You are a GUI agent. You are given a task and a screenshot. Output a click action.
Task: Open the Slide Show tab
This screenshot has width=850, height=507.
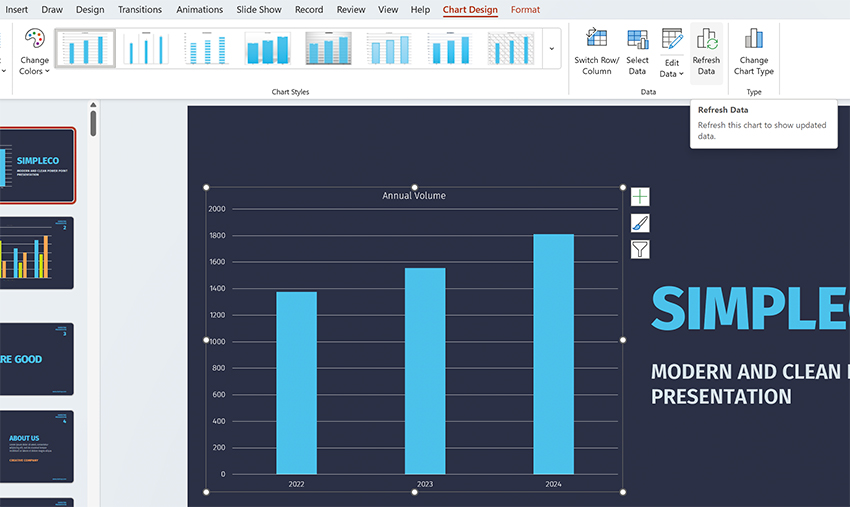259,9
